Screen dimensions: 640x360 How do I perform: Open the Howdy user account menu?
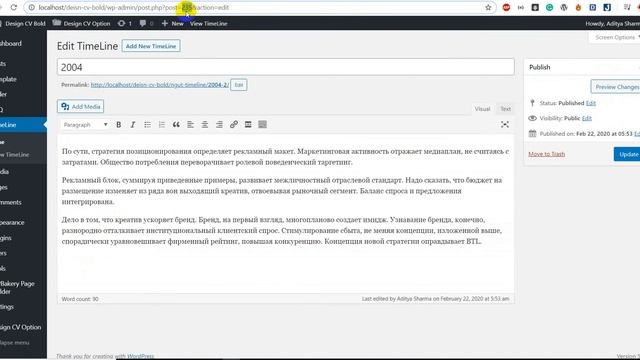(612, 24)
